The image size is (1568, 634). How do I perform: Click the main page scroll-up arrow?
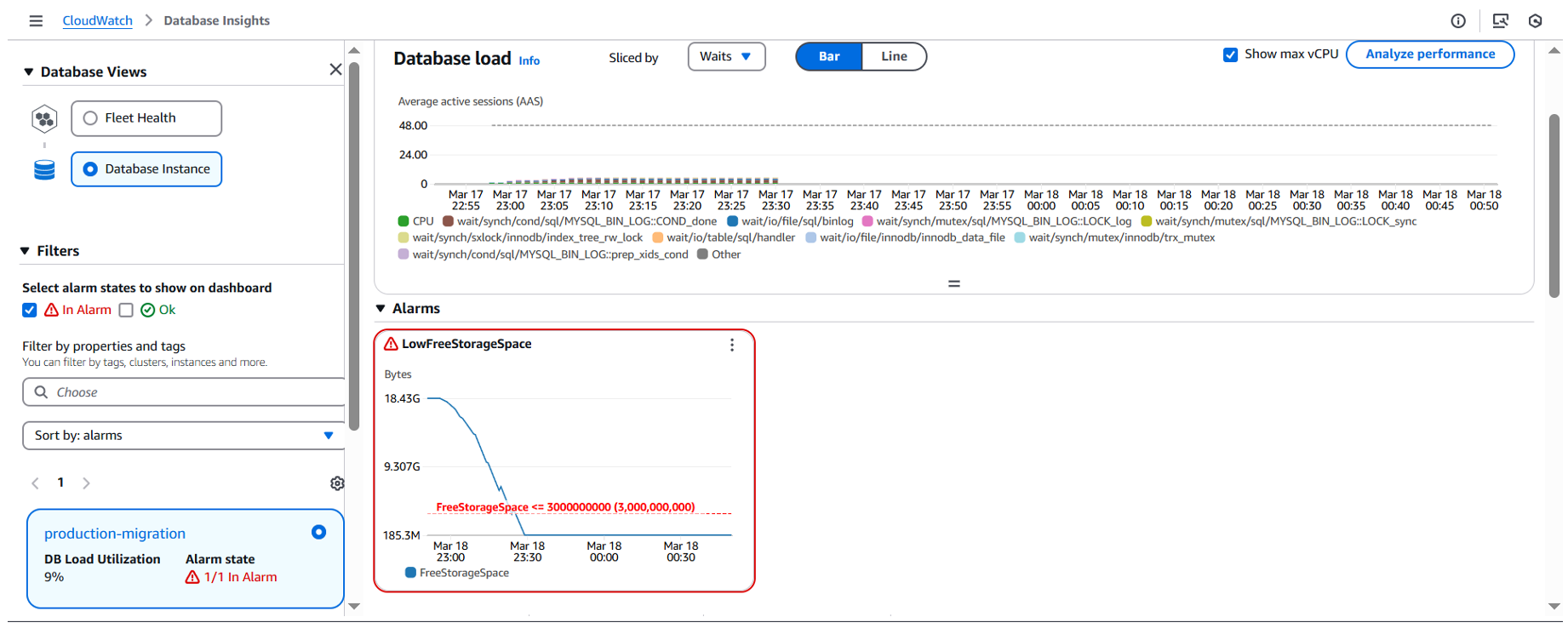[x=1554, y=51]
